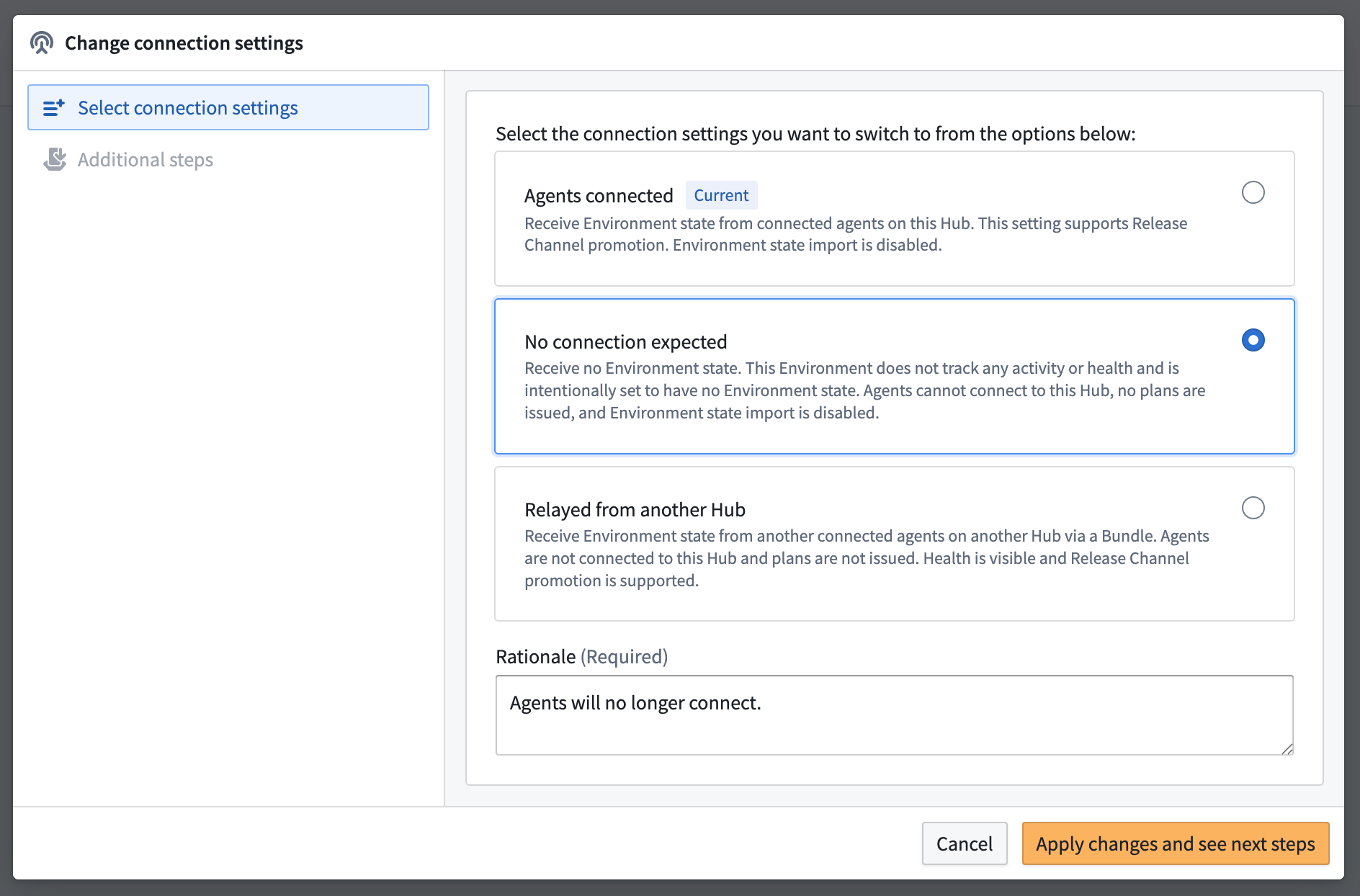Screen dimensions: 1360x896
Task: Click the app logo icon in the header
Action: click(42, 42)
